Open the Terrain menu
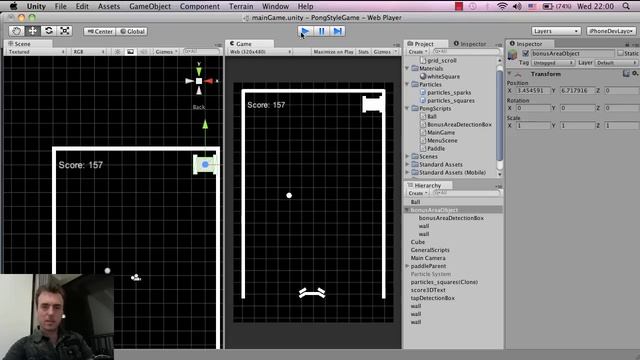 click(241, 6)
